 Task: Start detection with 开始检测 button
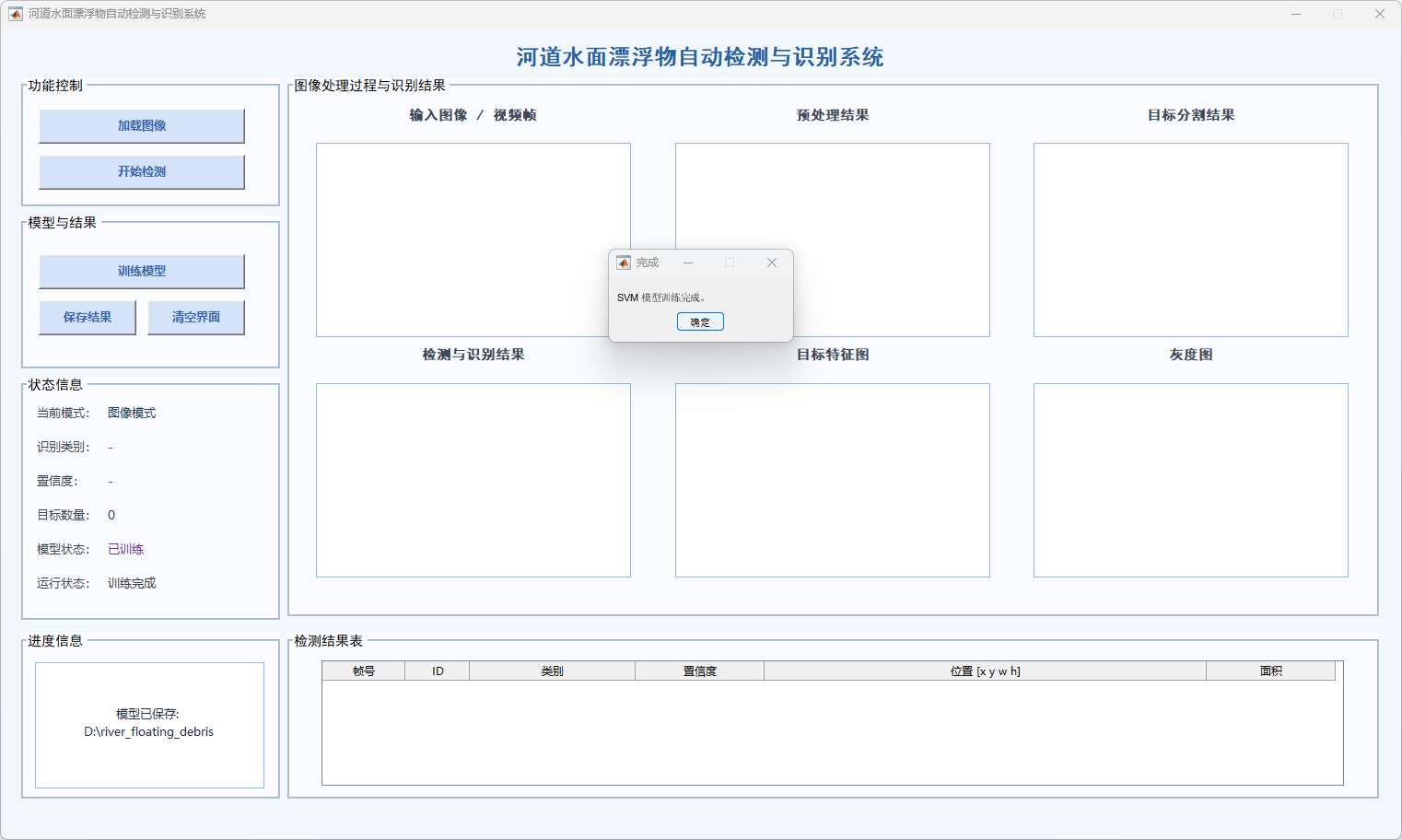(142, 172)
